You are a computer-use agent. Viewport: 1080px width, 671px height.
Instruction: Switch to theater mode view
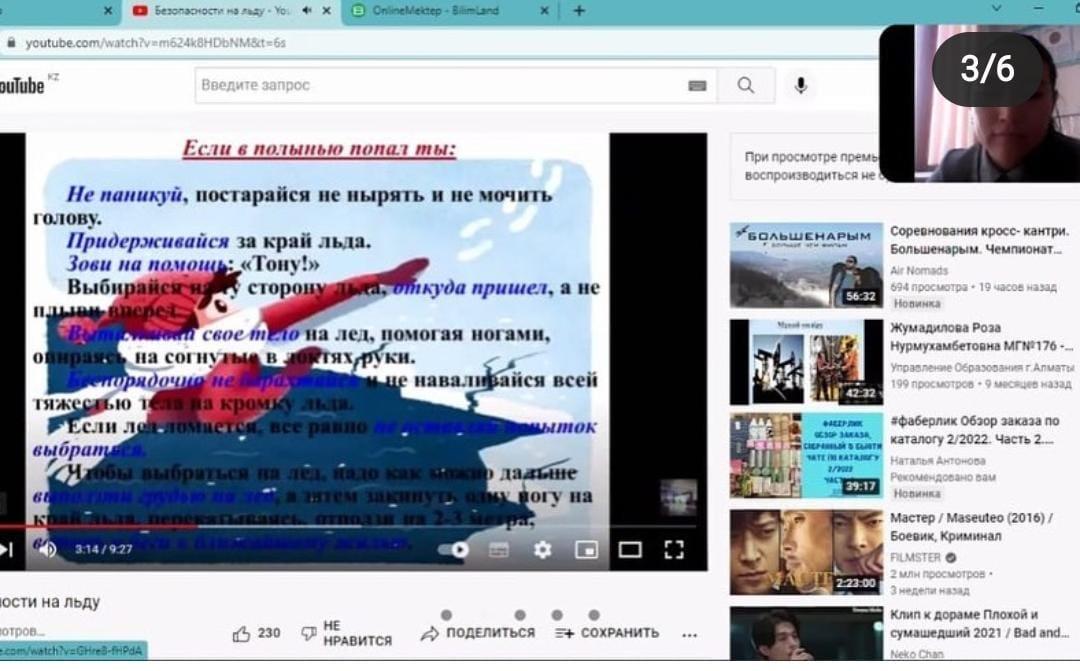630,549
